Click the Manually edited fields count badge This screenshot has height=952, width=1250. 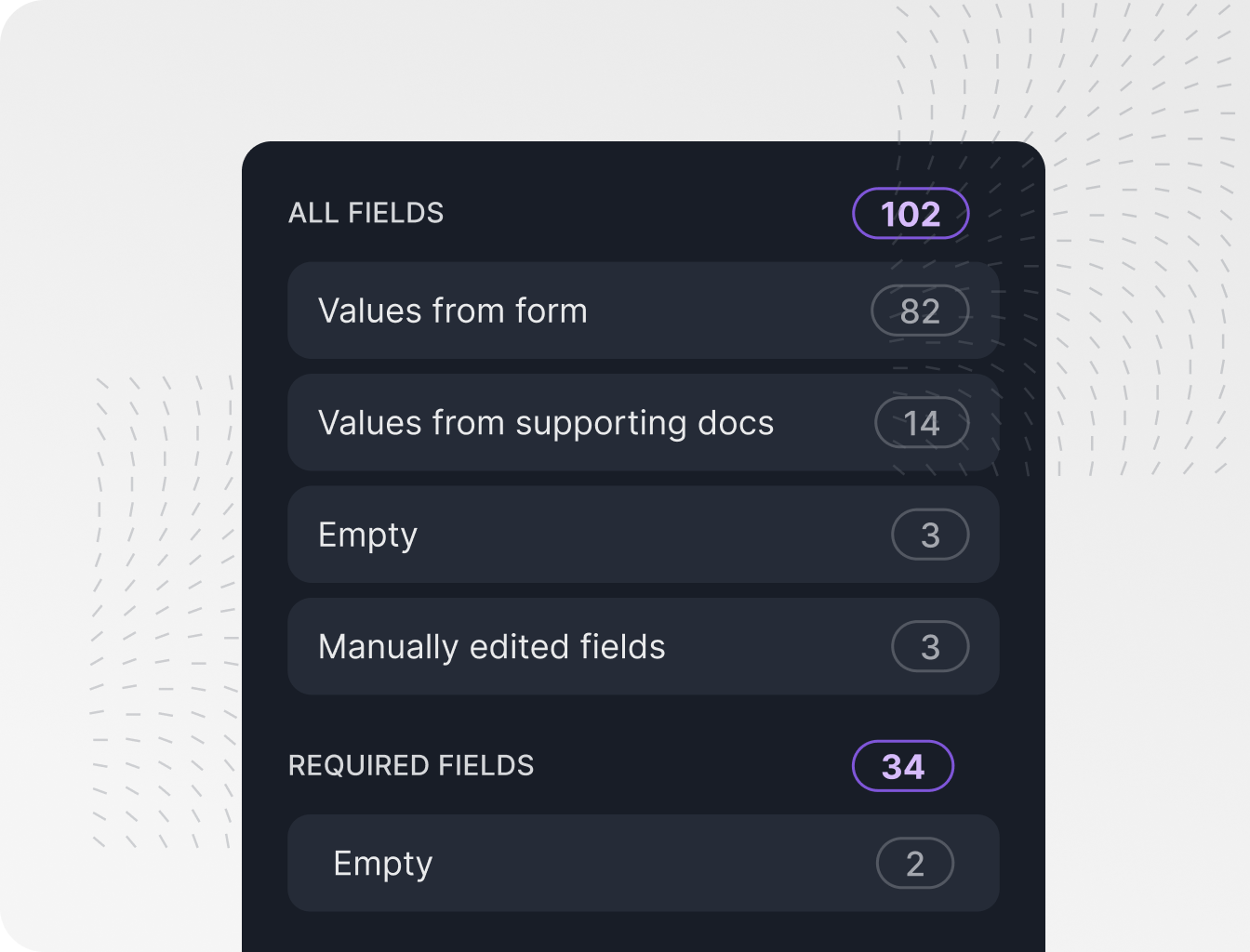click(930, 646)
